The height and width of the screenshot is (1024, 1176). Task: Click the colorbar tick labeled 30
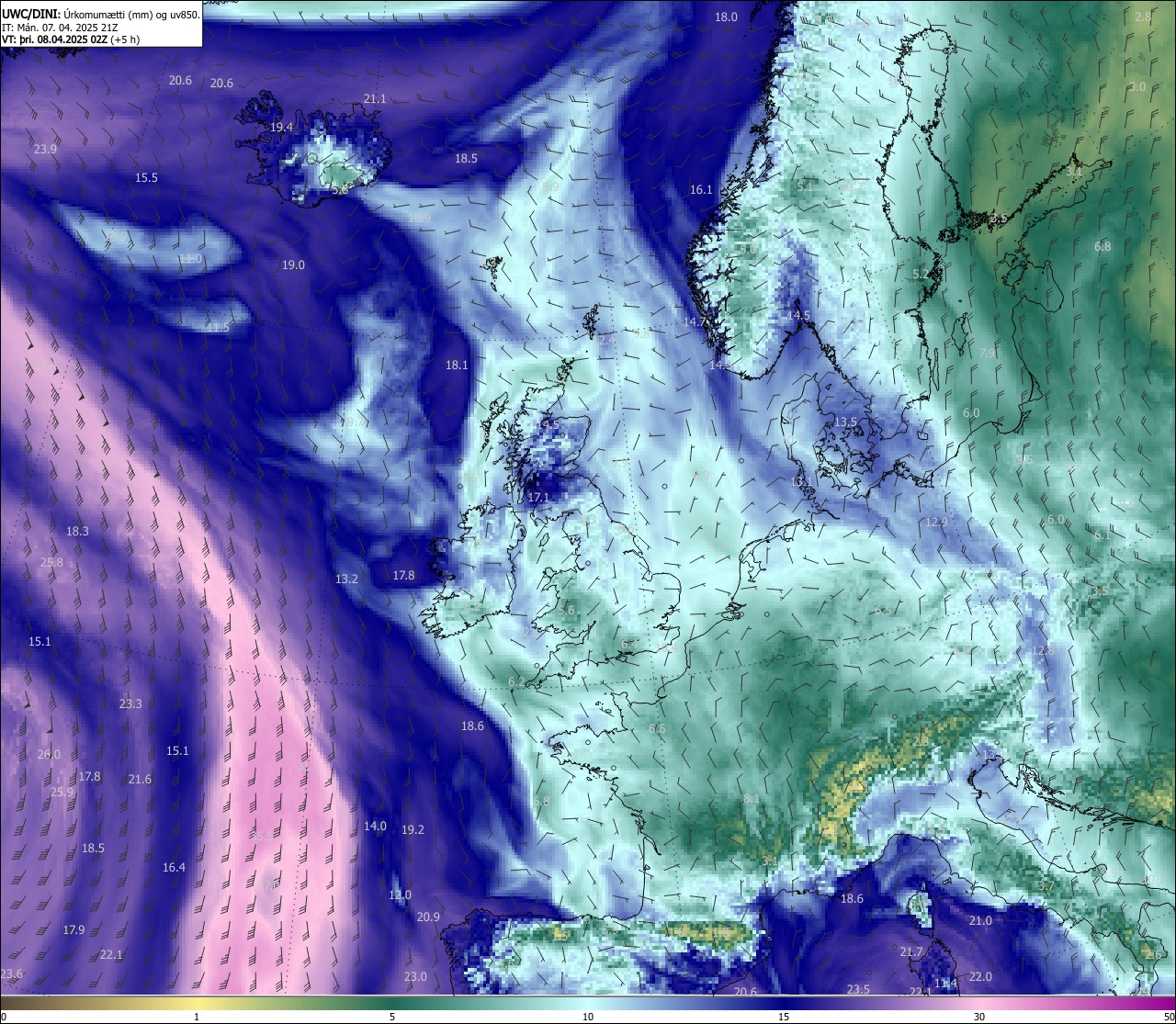pyautogui.click(x=979, y=1017)
